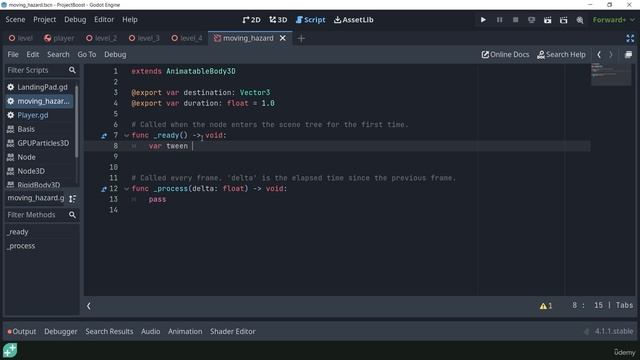
Task: Open the Search Results bottom panel
Action: (x=109, y=331)
